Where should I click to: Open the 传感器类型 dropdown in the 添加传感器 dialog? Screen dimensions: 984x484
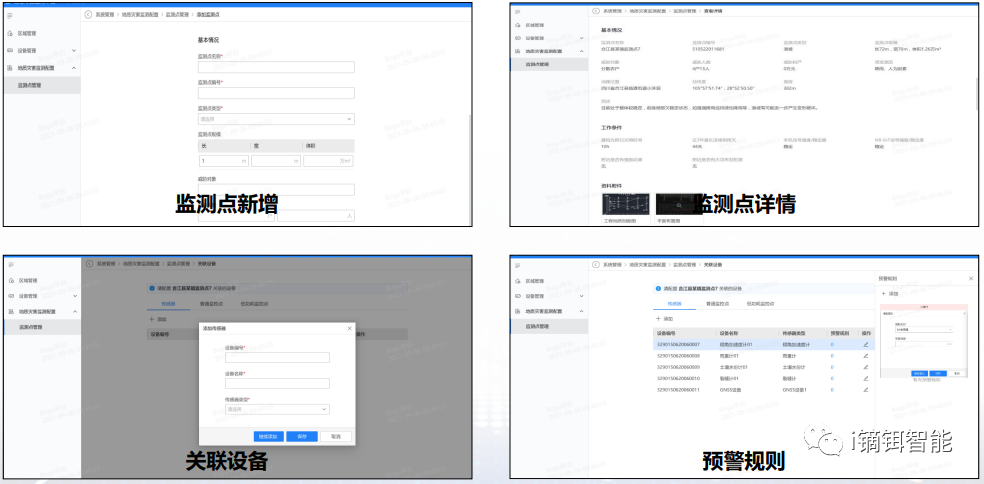(277, 408)
